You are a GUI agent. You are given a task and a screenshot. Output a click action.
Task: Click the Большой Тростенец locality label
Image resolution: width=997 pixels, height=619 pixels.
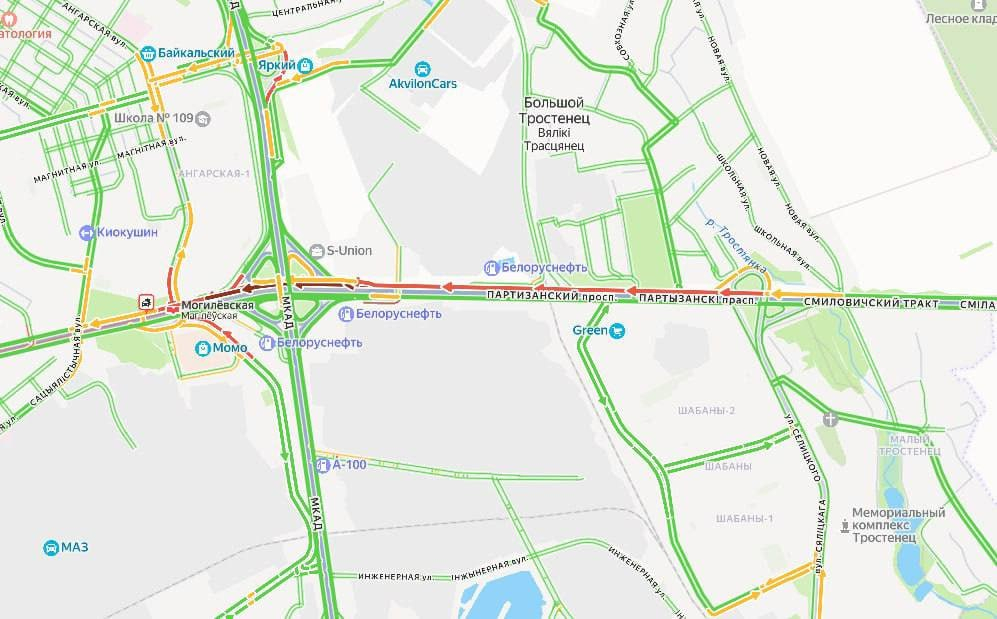[x=554, y=111]
